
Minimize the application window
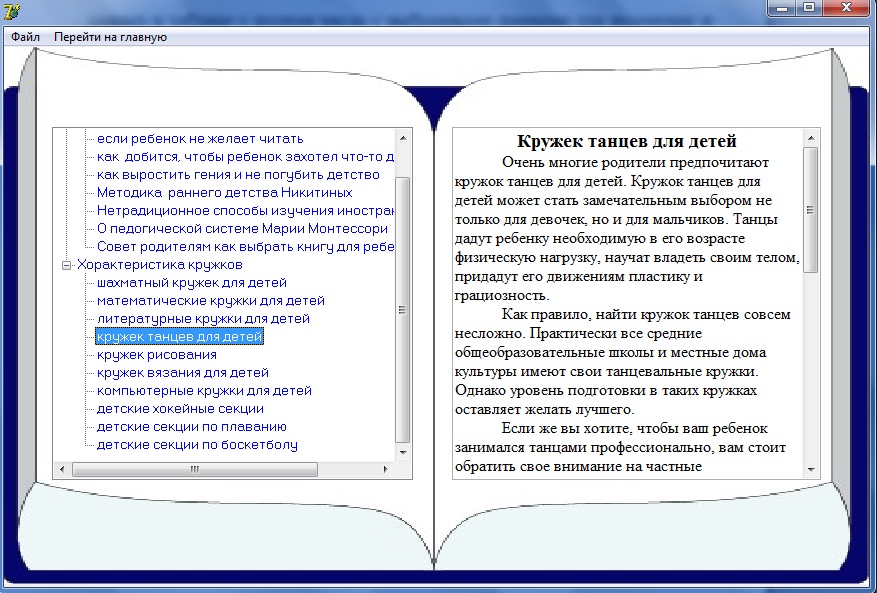782,8
